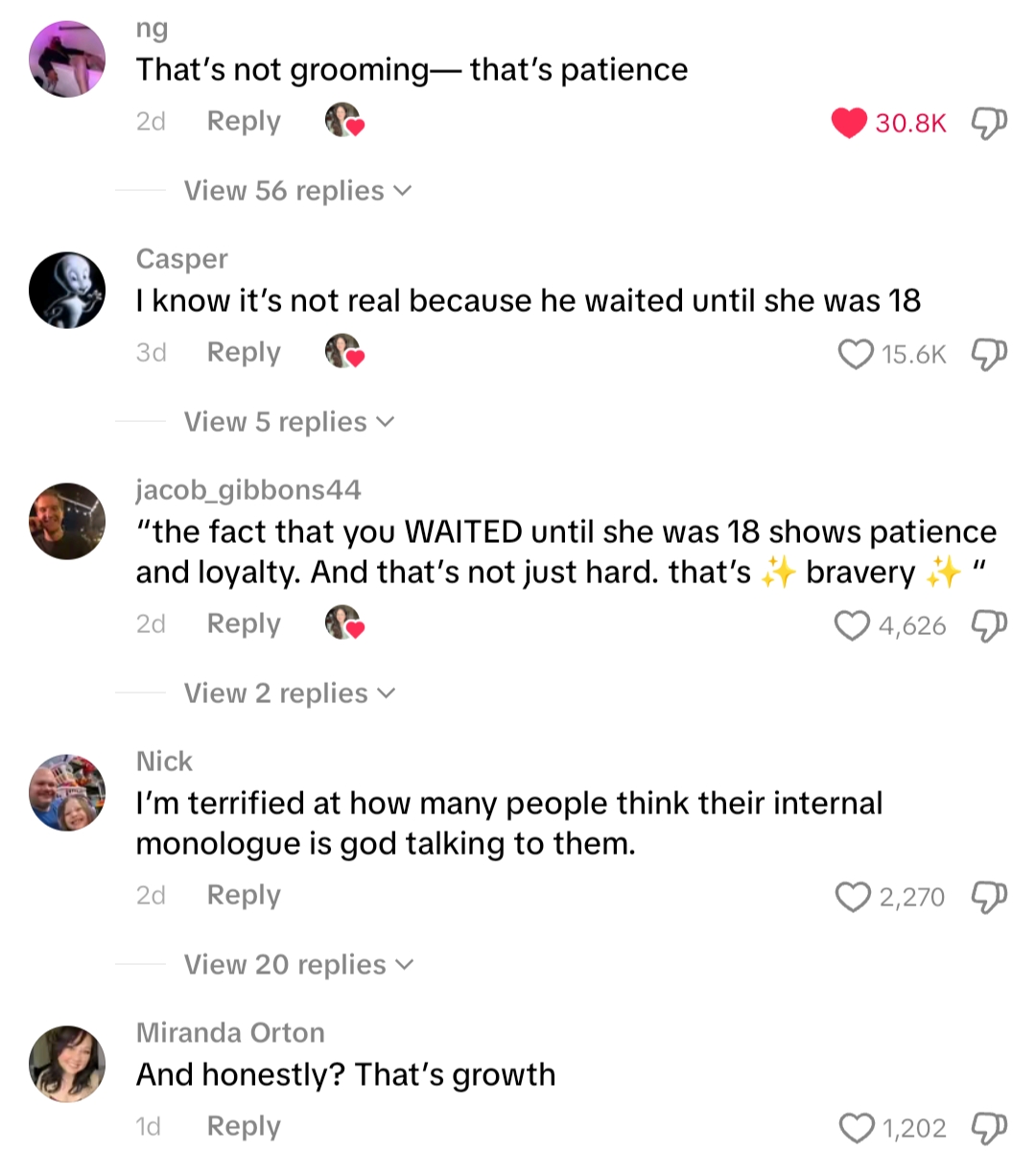Screen dimensions: 1036x1174
Task: Show View 2 replies under jacob_gibbons44
Action: point(289,693)
